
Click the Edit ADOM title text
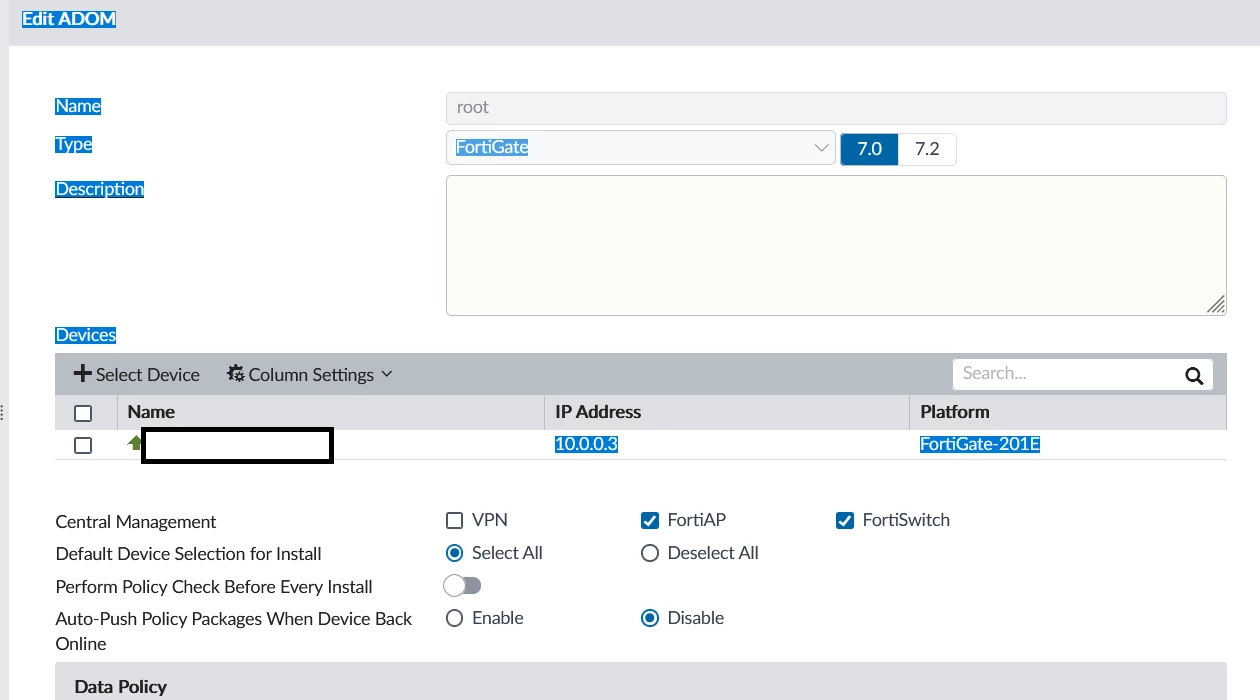click(x=69, y=19)
